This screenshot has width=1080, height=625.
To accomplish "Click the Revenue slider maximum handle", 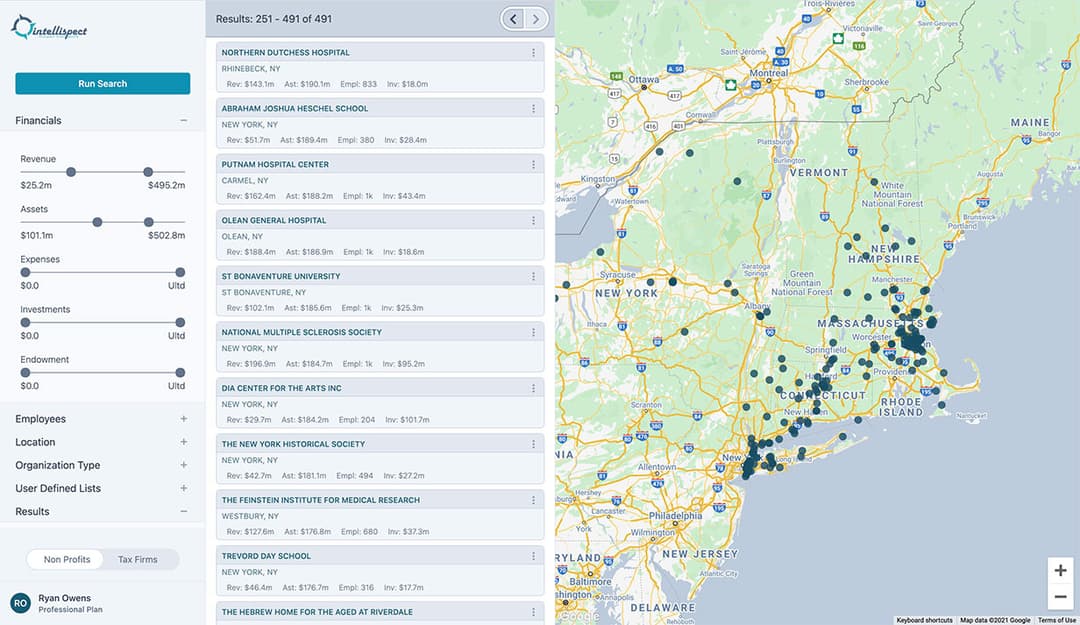I will [148, 172].
